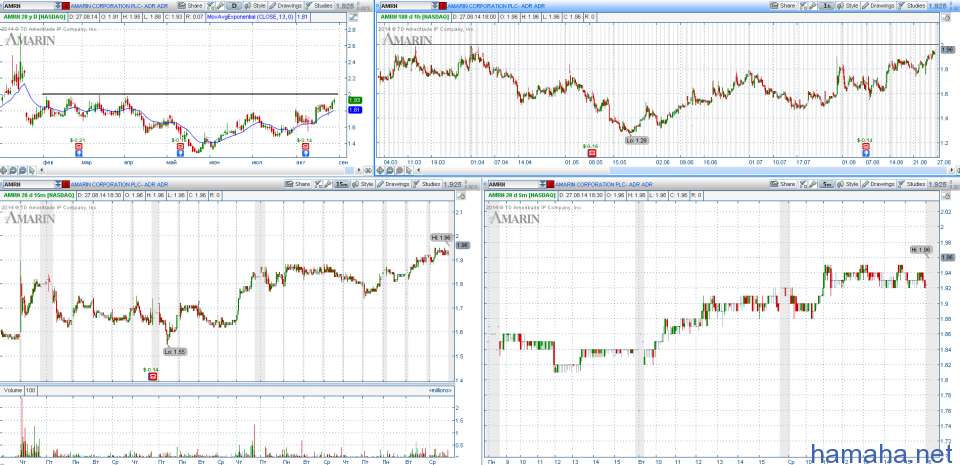
Task: Open the Share button on the daily chart
Action: click(x=190, y=6)
